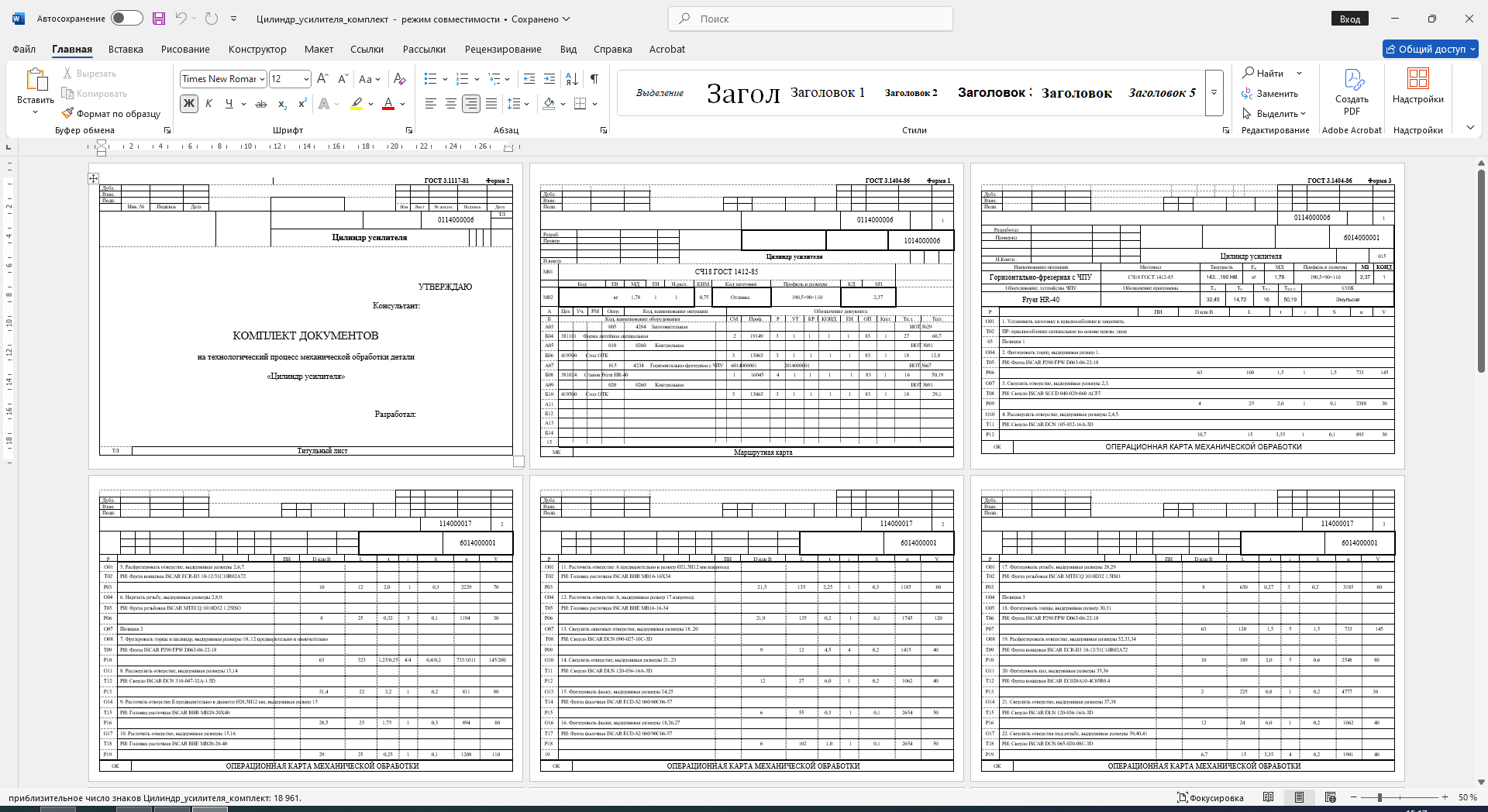Adjust the zoom slider handle
The height and width of the screenshot is (812, 1488).
[x=1379, y=797]
